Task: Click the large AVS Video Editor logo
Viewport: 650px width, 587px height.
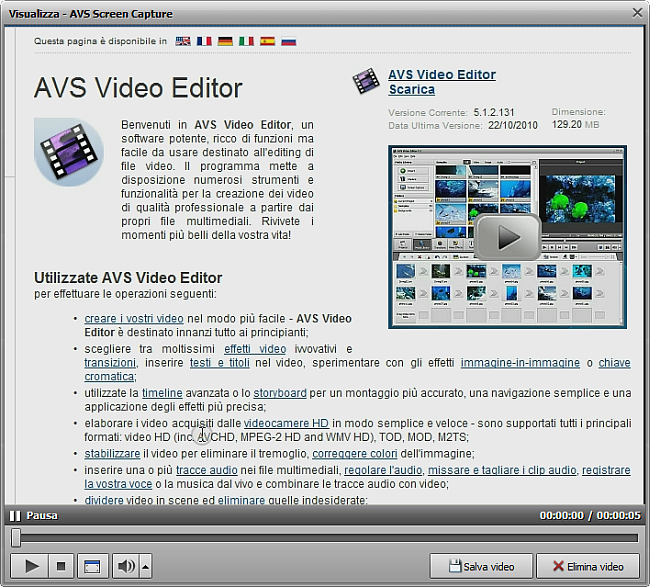Action: (x=69, y=152)
